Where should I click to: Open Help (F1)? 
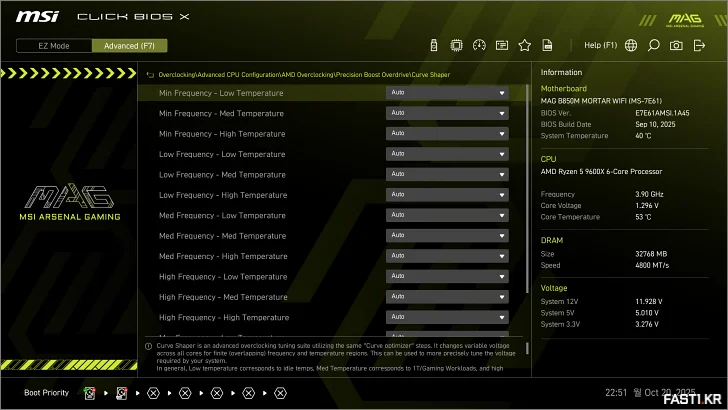tap(600, 46)
